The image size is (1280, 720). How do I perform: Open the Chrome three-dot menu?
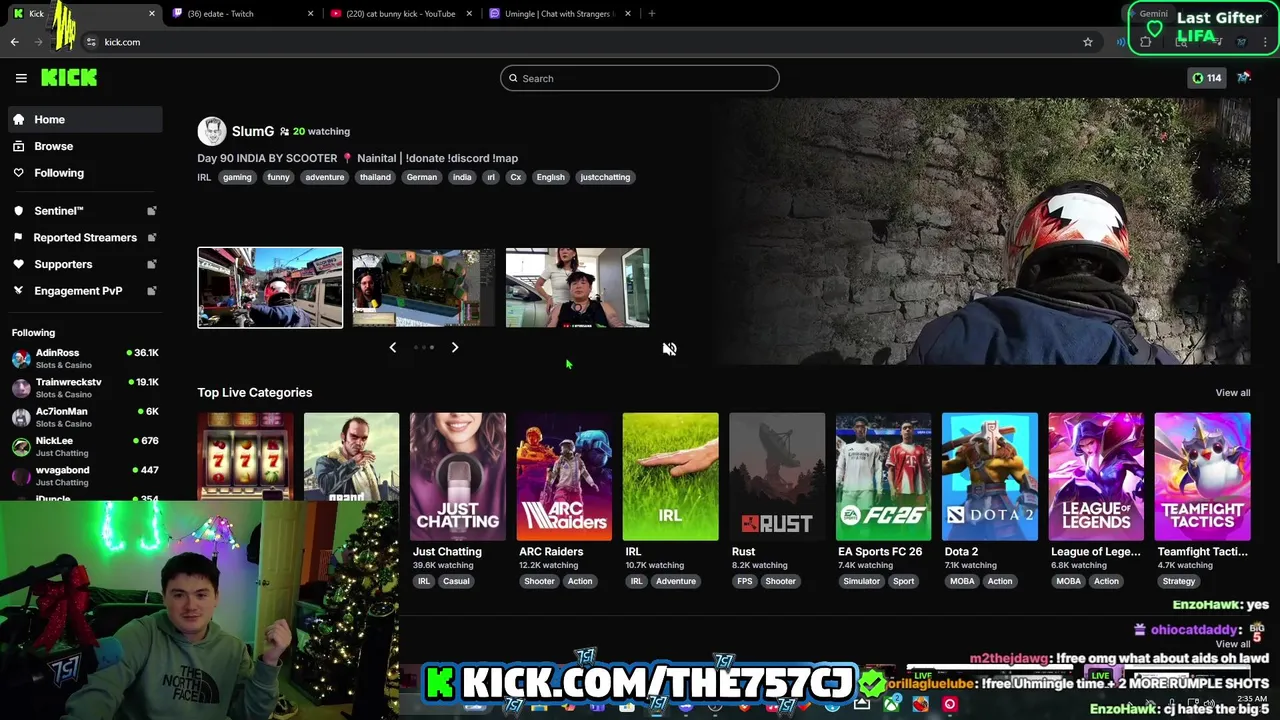pos(1266,42)
